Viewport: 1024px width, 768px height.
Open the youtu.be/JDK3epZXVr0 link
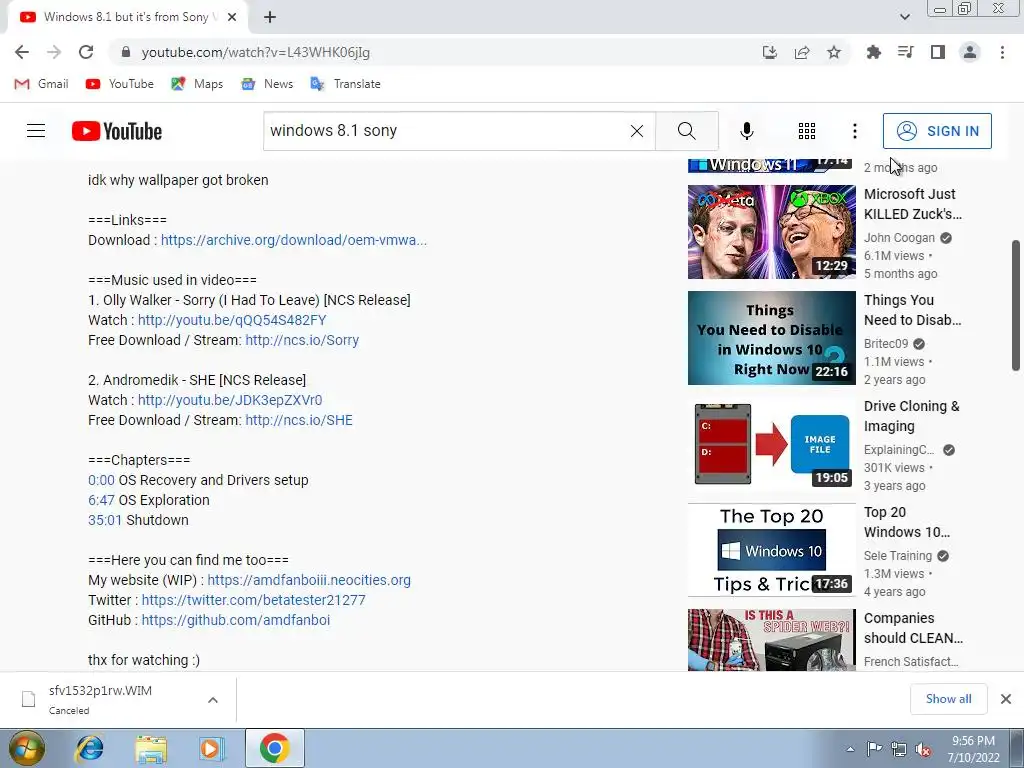(x=230, y=400)
